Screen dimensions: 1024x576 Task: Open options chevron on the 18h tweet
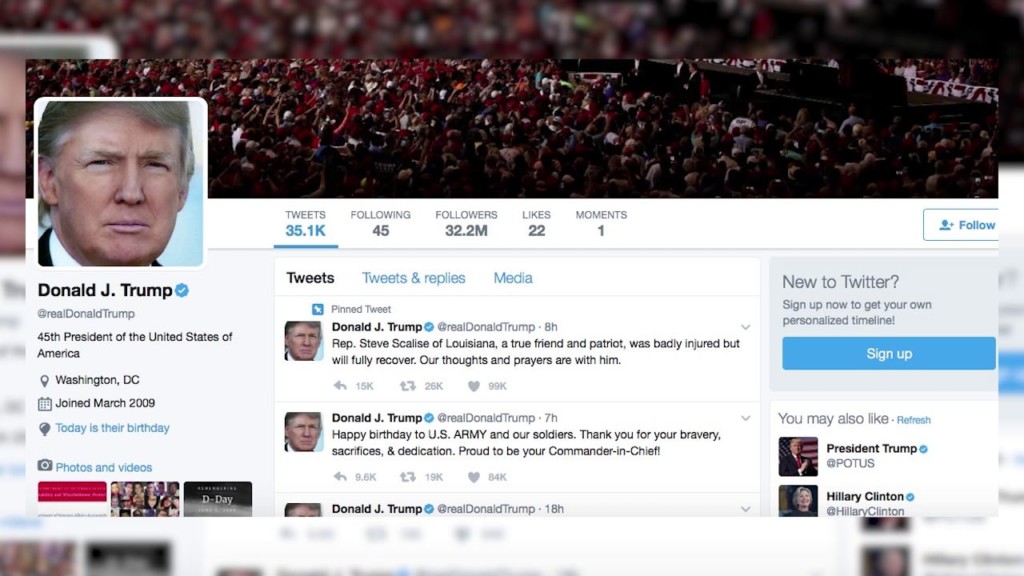745,509
